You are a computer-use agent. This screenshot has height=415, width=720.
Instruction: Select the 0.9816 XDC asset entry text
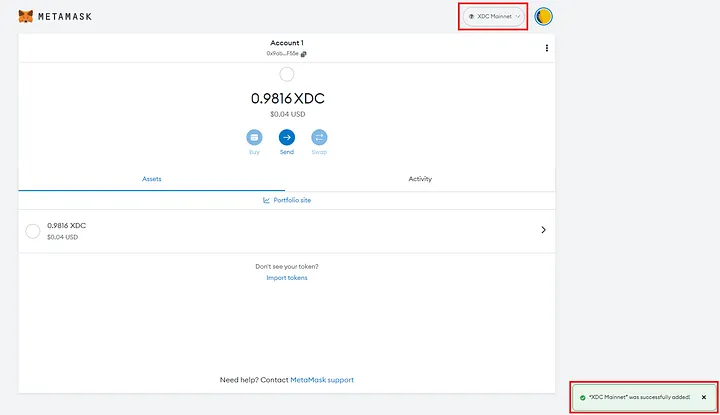pyautogui.click(x=66, y=226)
